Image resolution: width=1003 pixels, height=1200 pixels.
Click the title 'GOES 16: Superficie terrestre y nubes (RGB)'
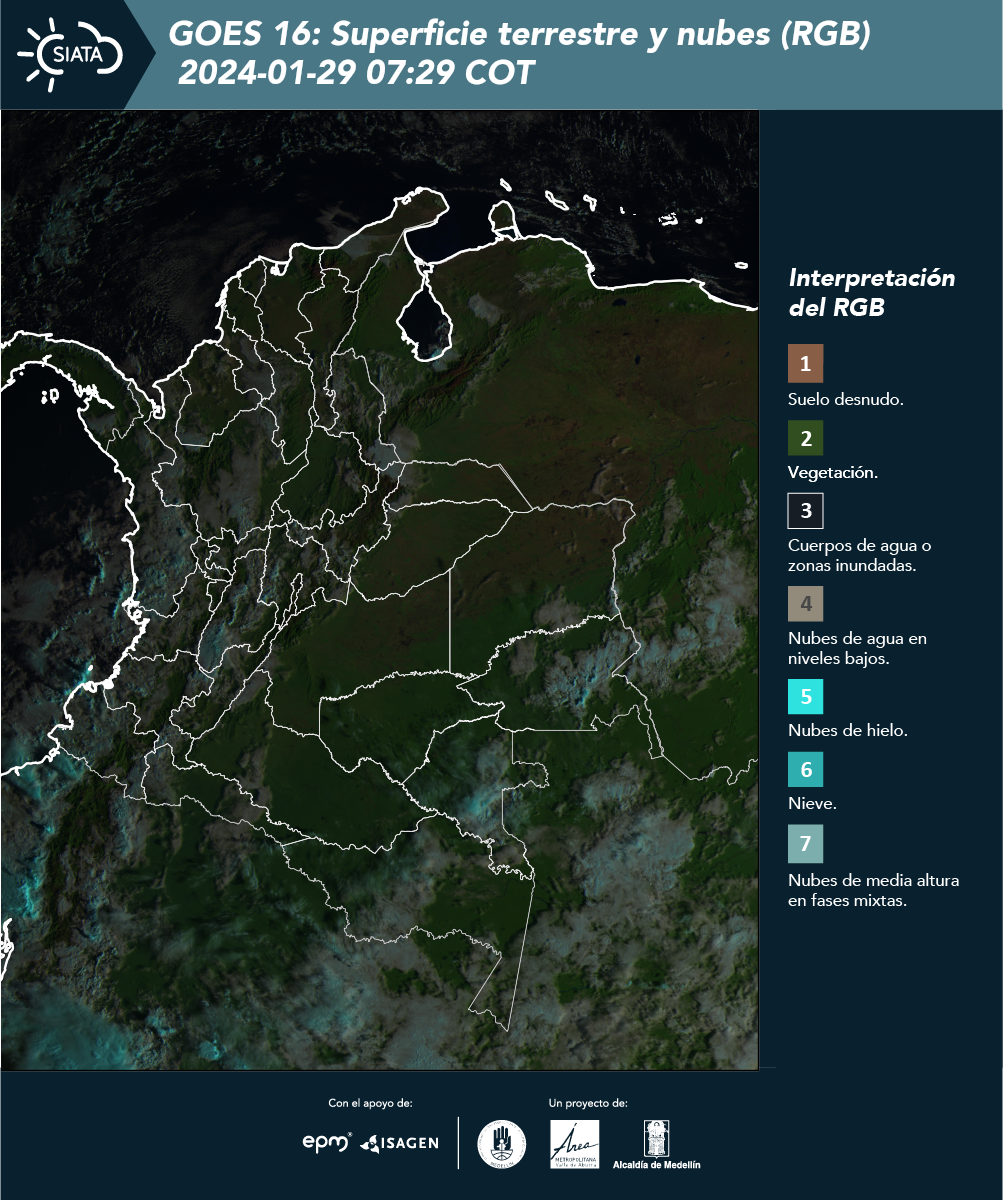click(x=520, y=35)
